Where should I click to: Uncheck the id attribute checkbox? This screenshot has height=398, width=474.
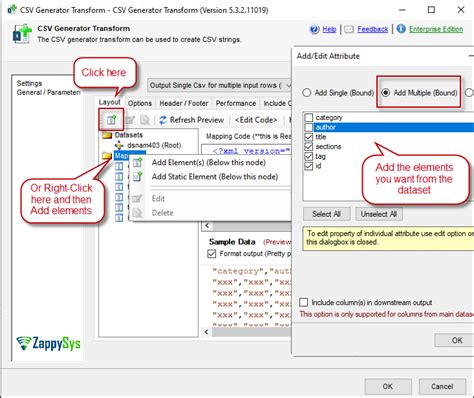coord(309,166)
